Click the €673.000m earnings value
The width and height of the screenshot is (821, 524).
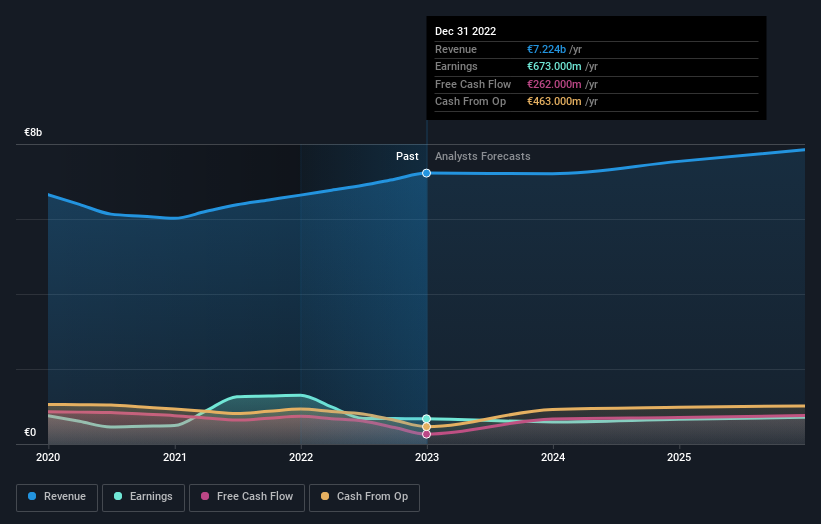coord(554,66)
